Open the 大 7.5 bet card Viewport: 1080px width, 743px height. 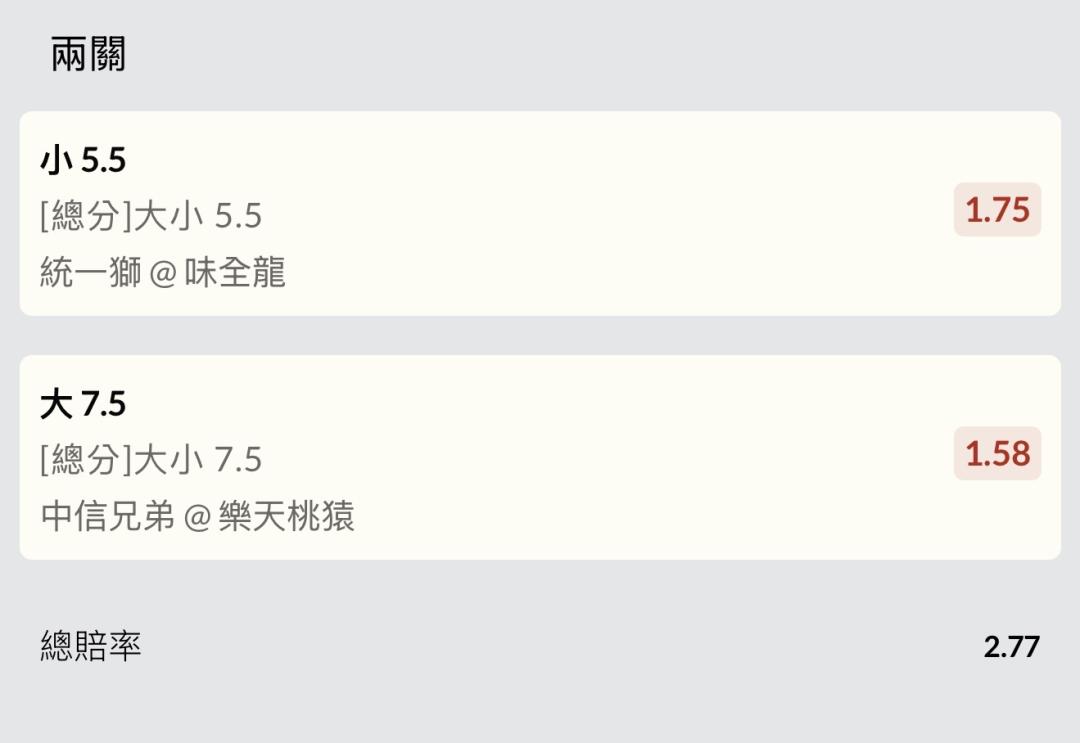540,457
